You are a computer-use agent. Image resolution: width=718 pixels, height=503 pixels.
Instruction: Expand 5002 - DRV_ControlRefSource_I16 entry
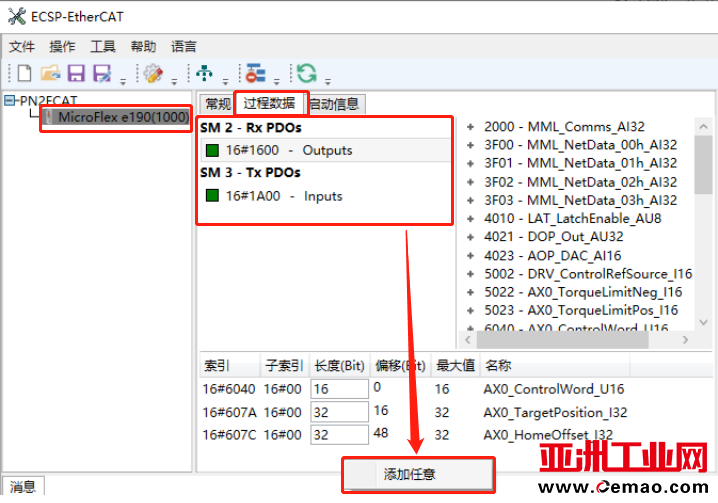(x=470, y=274)
